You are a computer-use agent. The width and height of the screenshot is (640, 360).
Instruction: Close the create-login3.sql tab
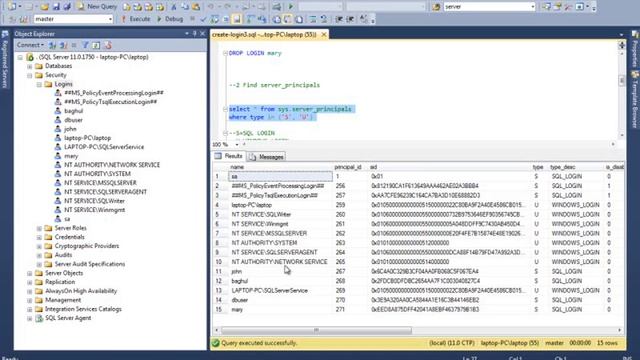pos(324,35)
